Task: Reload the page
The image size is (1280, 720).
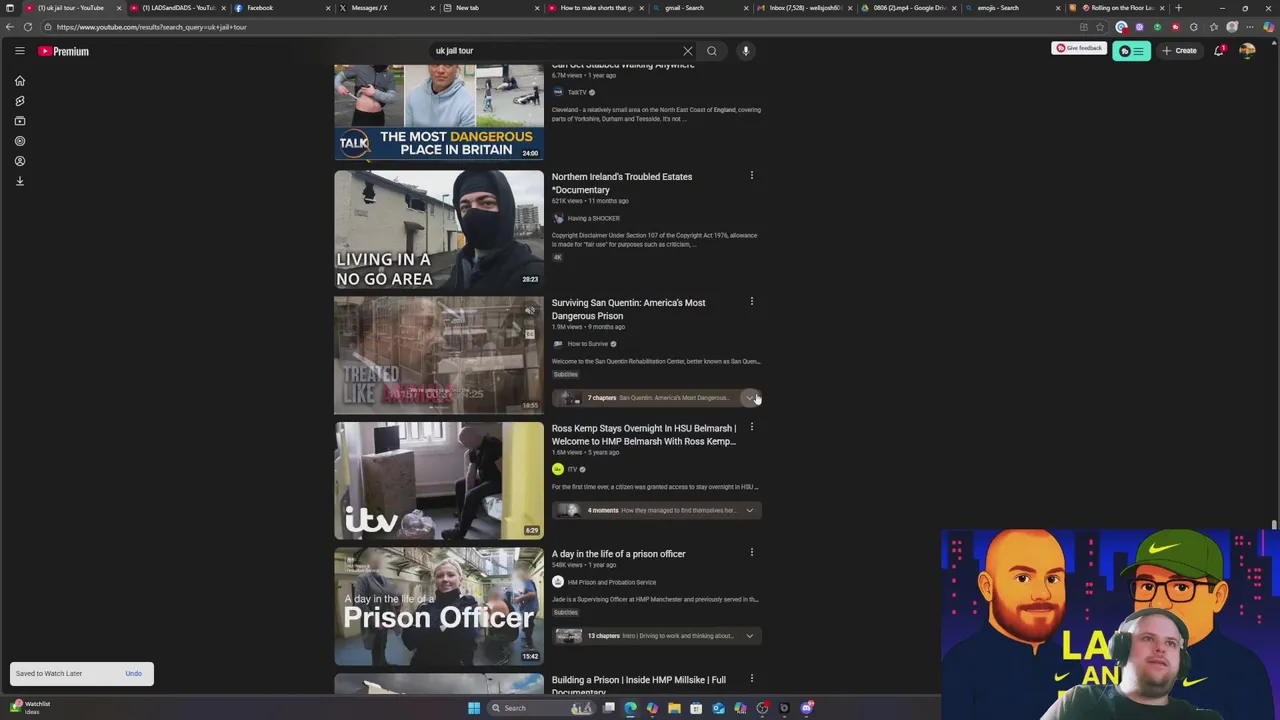Action: (28, 27)
